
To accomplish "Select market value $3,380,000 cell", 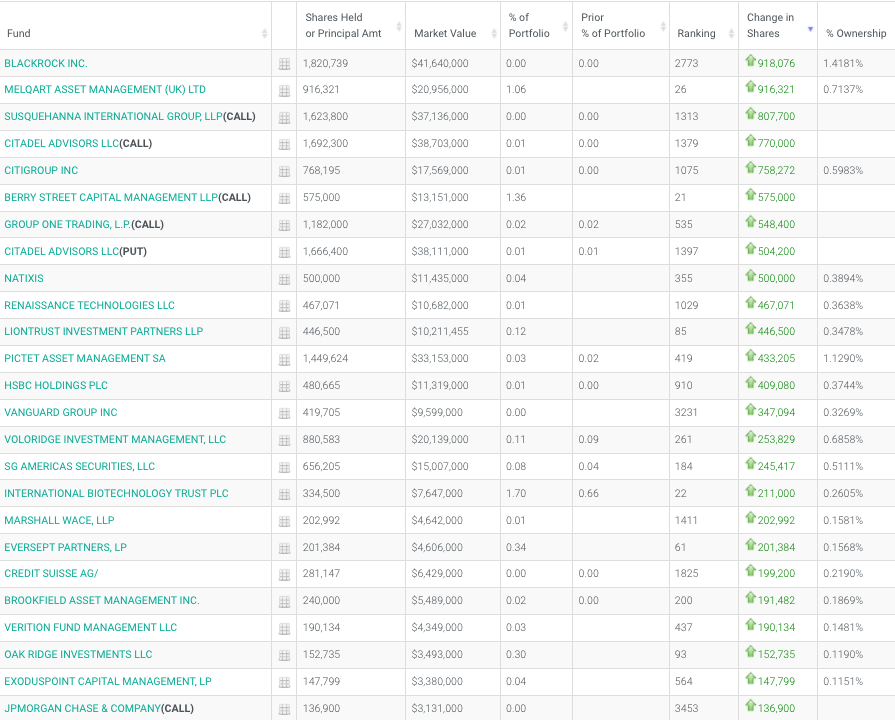I will (x=437, y=681).
